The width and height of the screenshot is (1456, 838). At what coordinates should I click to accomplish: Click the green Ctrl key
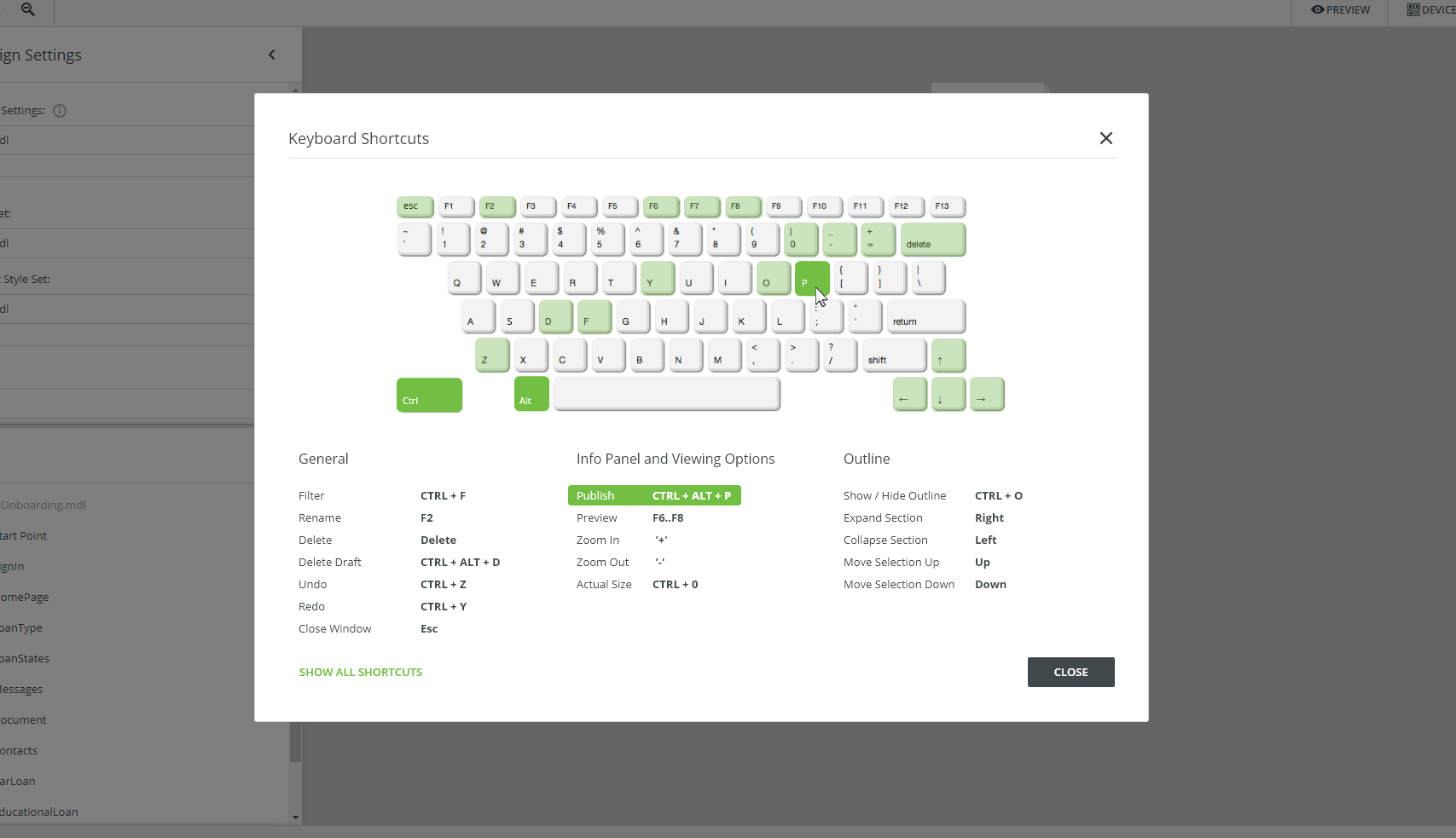click(x=428, y=395)
